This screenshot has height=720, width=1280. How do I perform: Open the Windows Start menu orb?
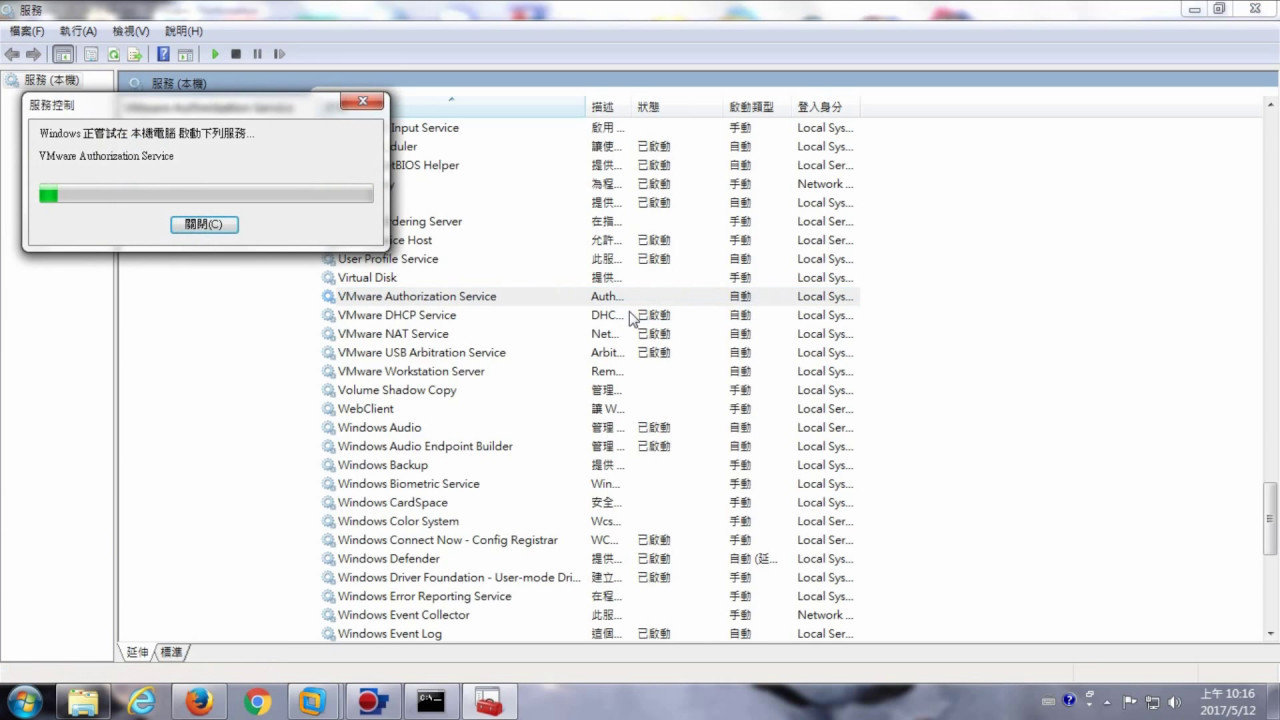point(24,701)
